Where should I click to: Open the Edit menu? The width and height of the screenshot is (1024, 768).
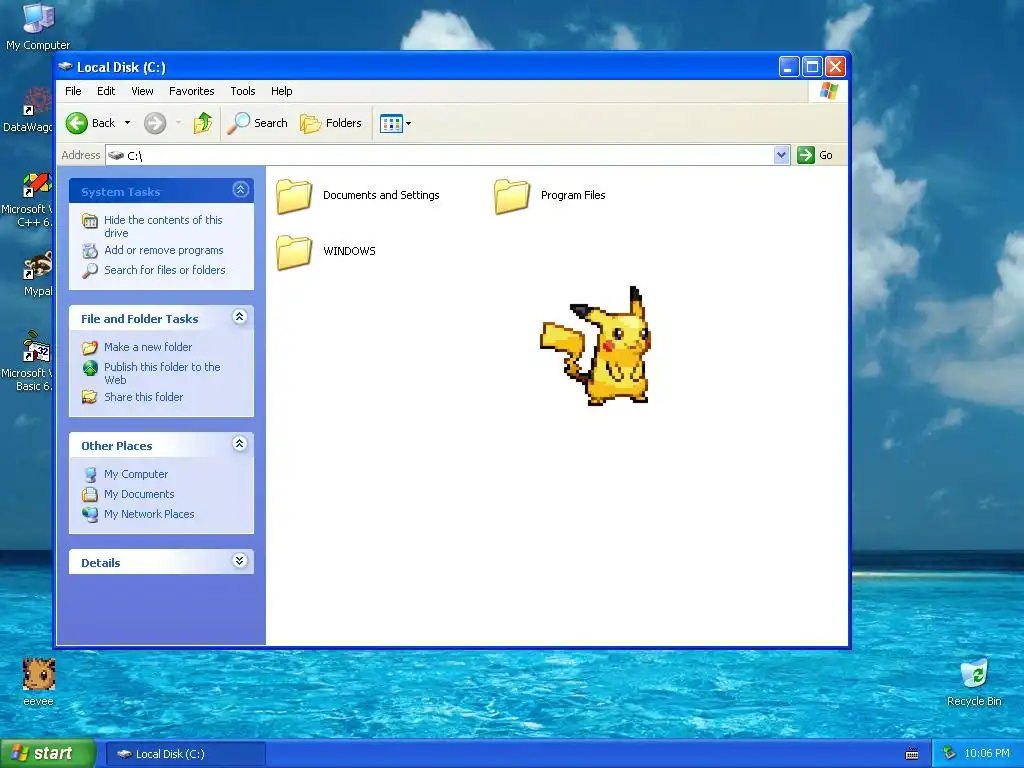click(106, 91)
